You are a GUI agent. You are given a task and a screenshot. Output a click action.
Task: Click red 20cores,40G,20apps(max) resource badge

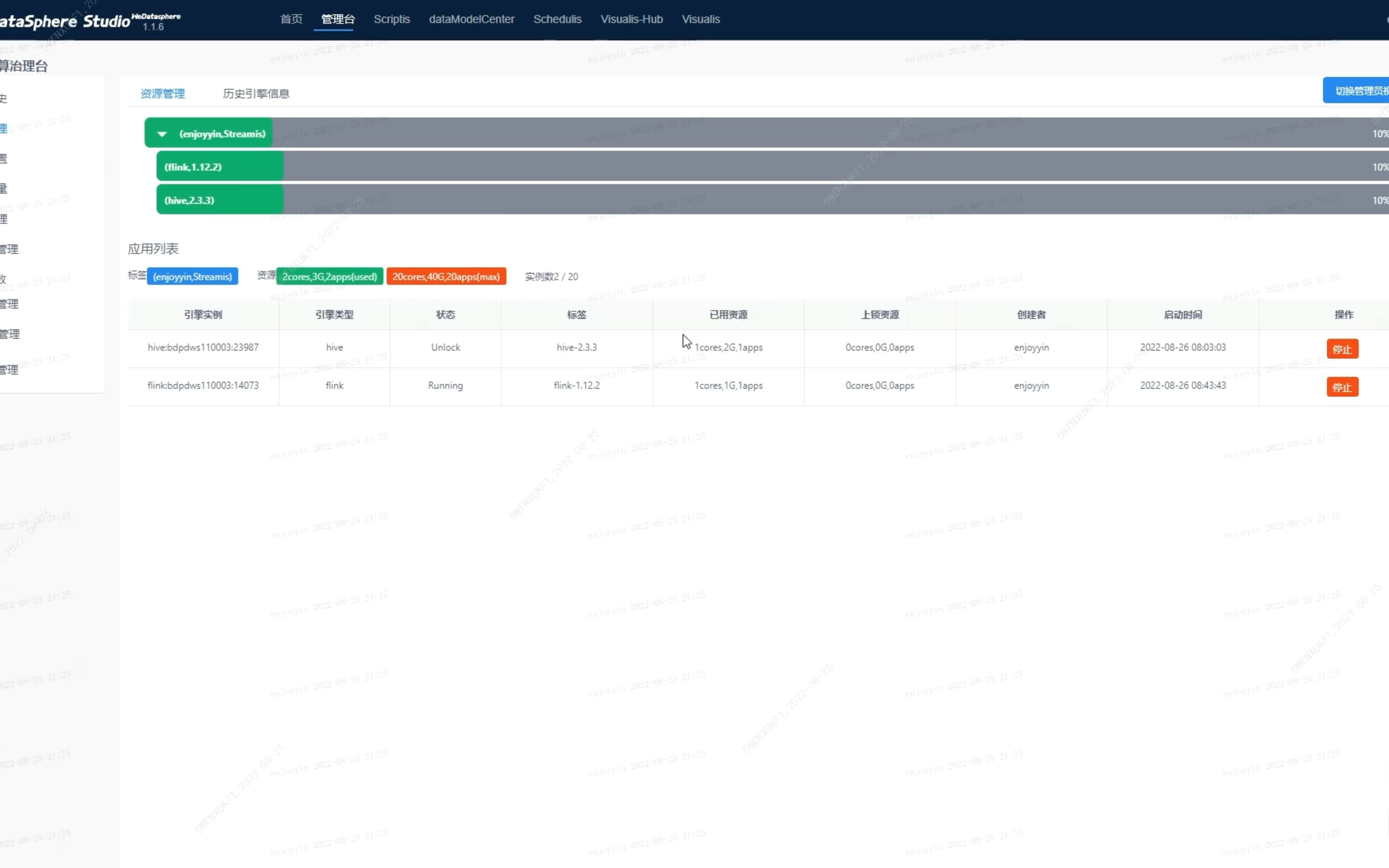click(446, 277)
